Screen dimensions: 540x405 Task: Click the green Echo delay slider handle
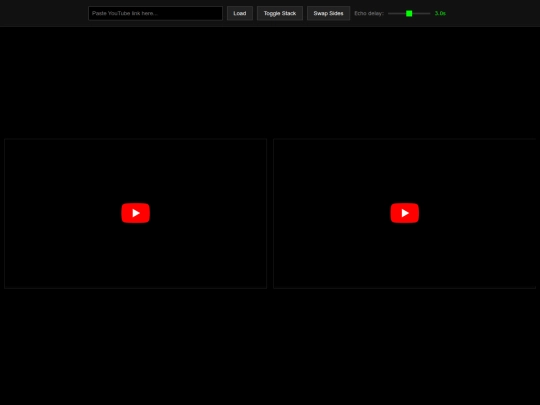(x=409, y=13)
